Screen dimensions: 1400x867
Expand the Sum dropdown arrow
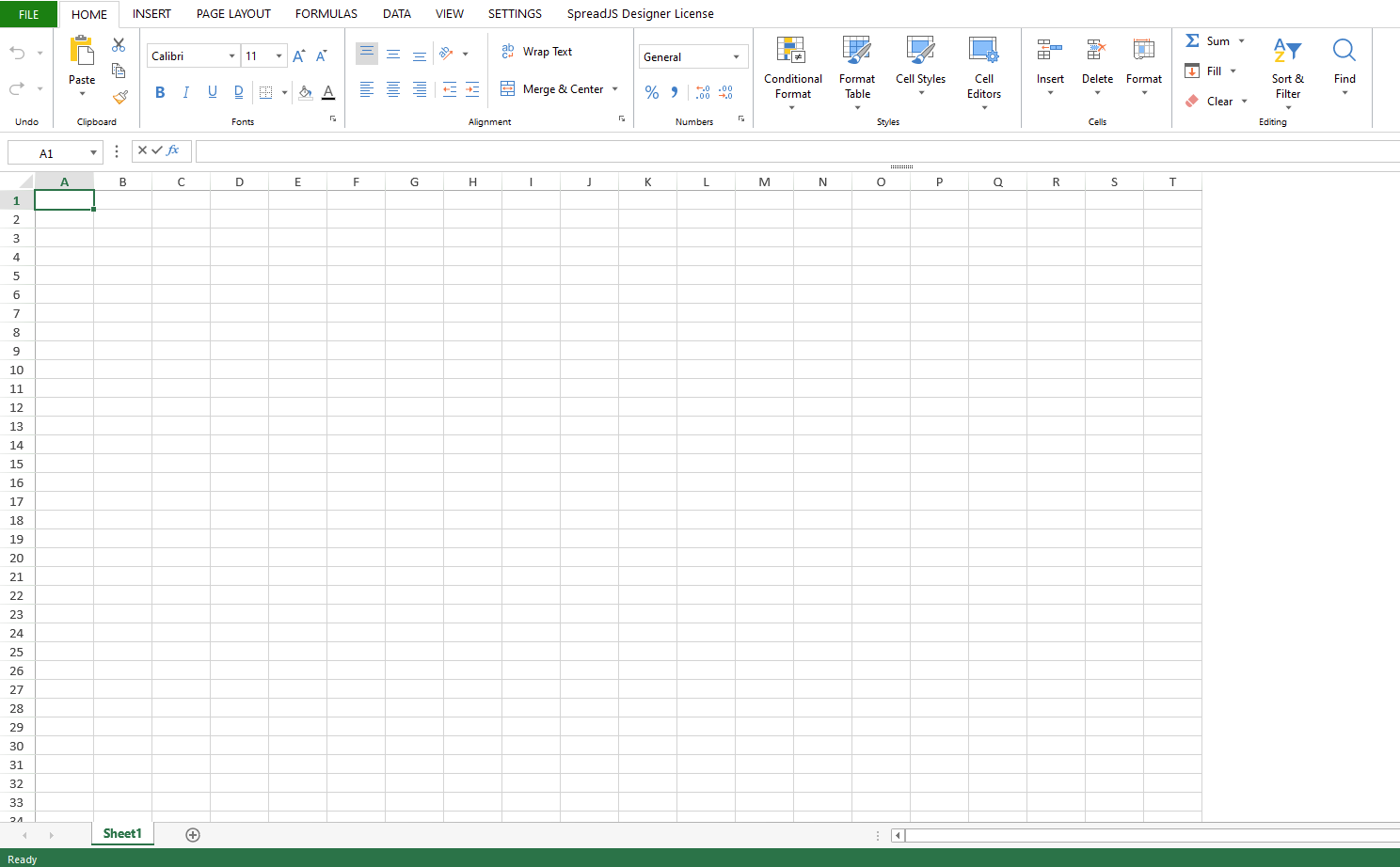(1242, 41)
